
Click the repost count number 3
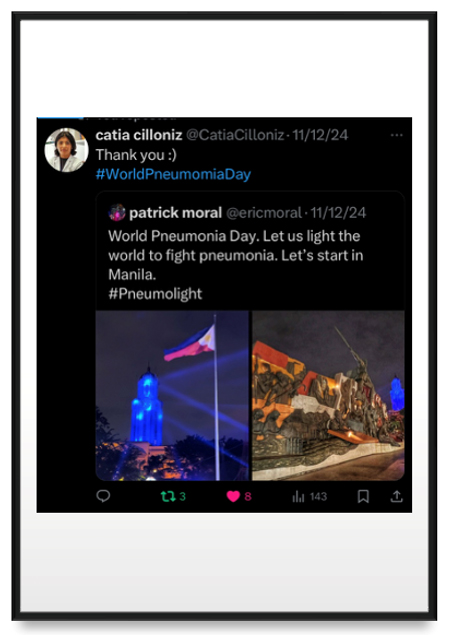pos(182,496)
